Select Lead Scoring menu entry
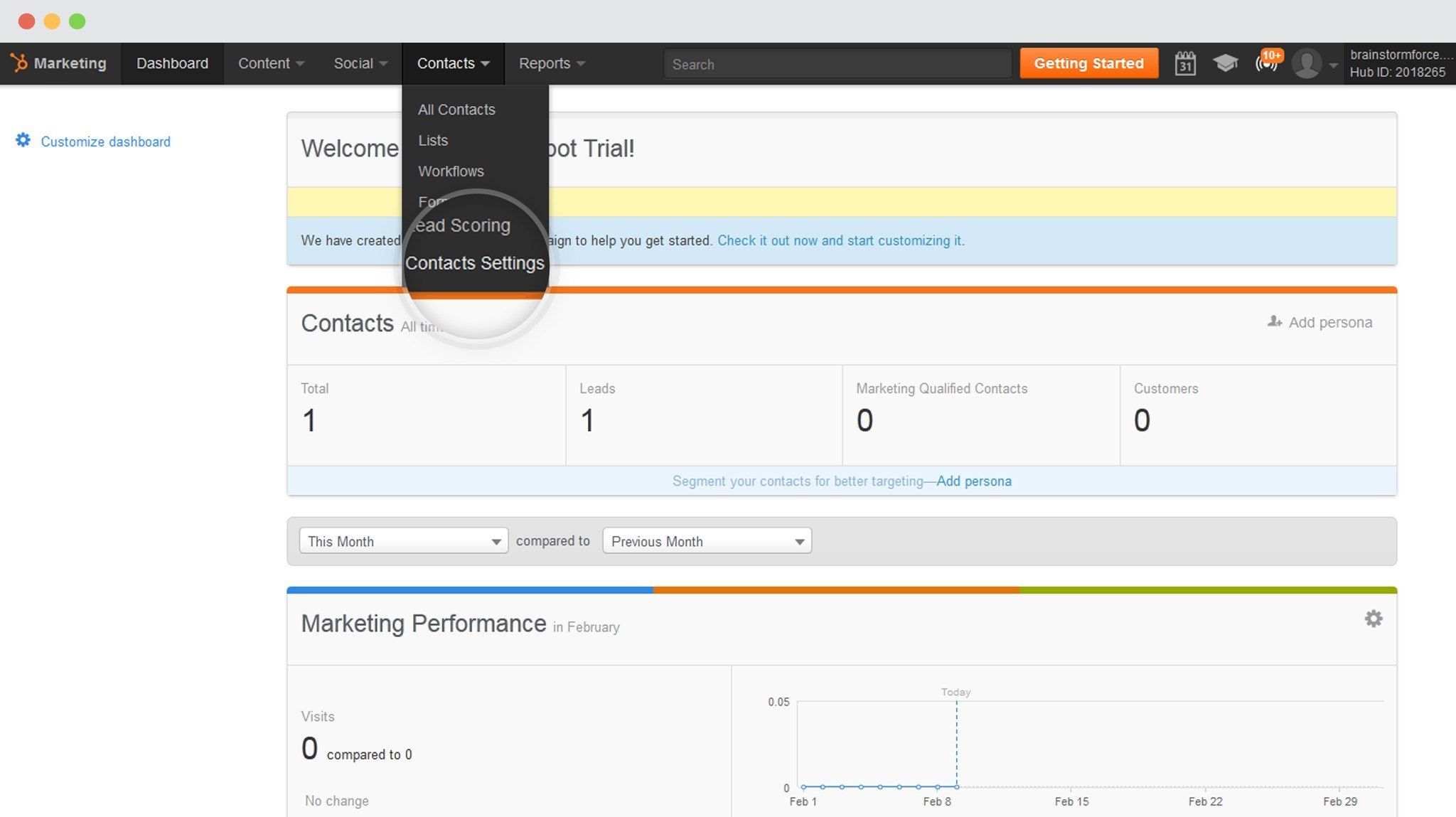 click(x=460, y=225)
